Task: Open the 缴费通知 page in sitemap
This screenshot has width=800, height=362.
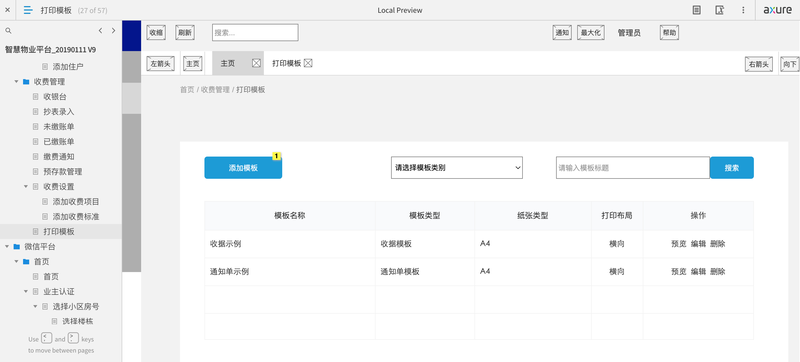Action: 59,157
